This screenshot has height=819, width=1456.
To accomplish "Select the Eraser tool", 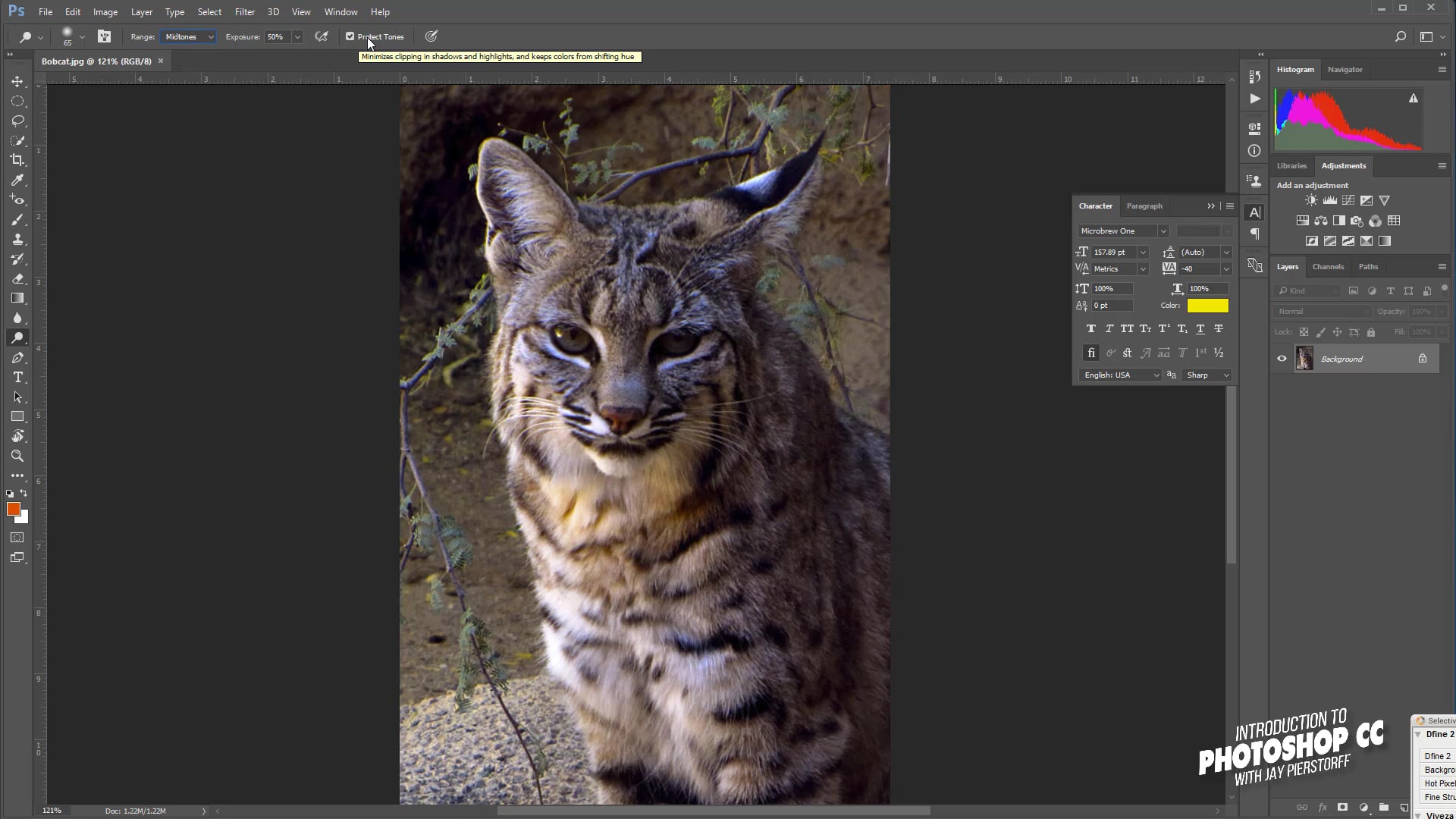I will [x=17, y=279].
